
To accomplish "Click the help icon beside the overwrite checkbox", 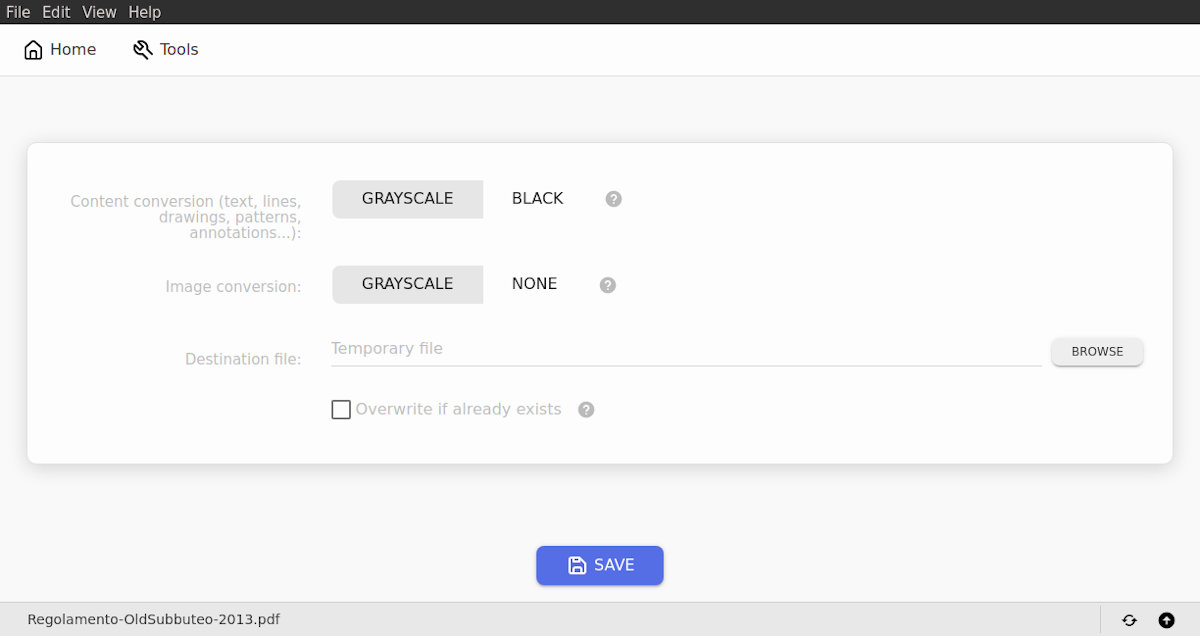I will coord(585,409).
